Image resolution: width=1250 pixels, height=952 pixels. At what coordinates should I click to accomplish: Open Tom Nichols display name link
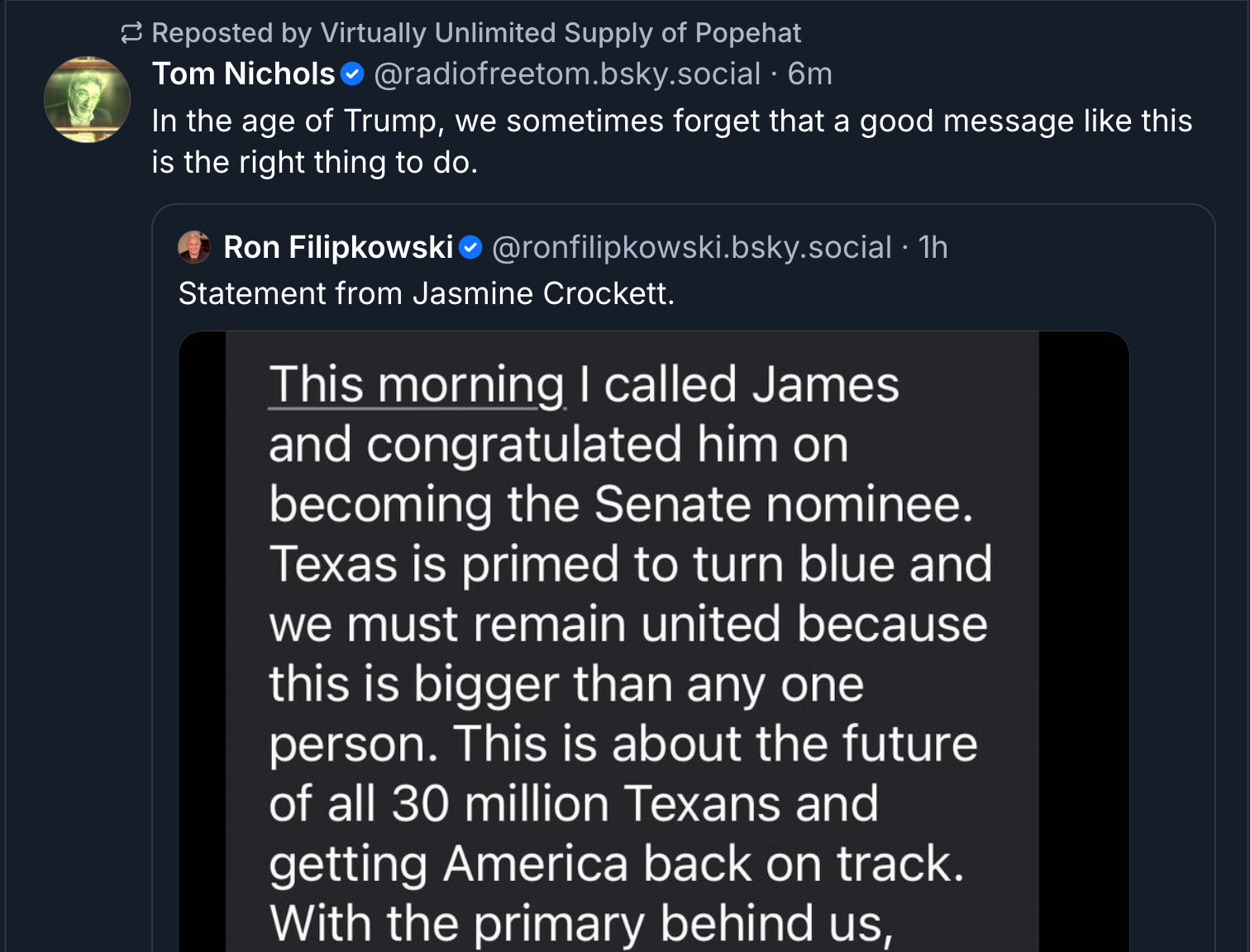click(243, 74)
